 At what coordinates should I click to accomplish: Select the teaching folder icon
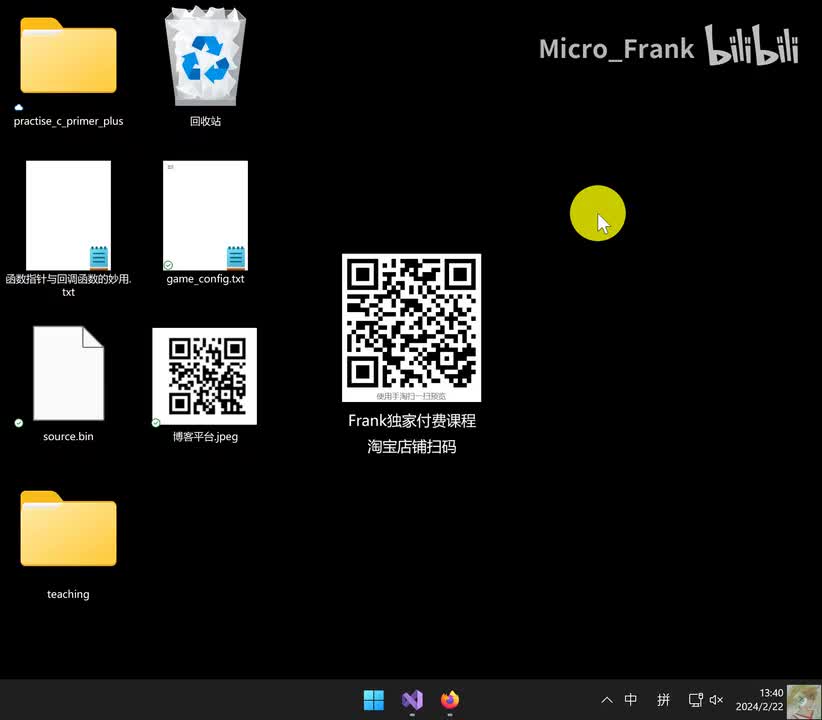pos(68,529)
